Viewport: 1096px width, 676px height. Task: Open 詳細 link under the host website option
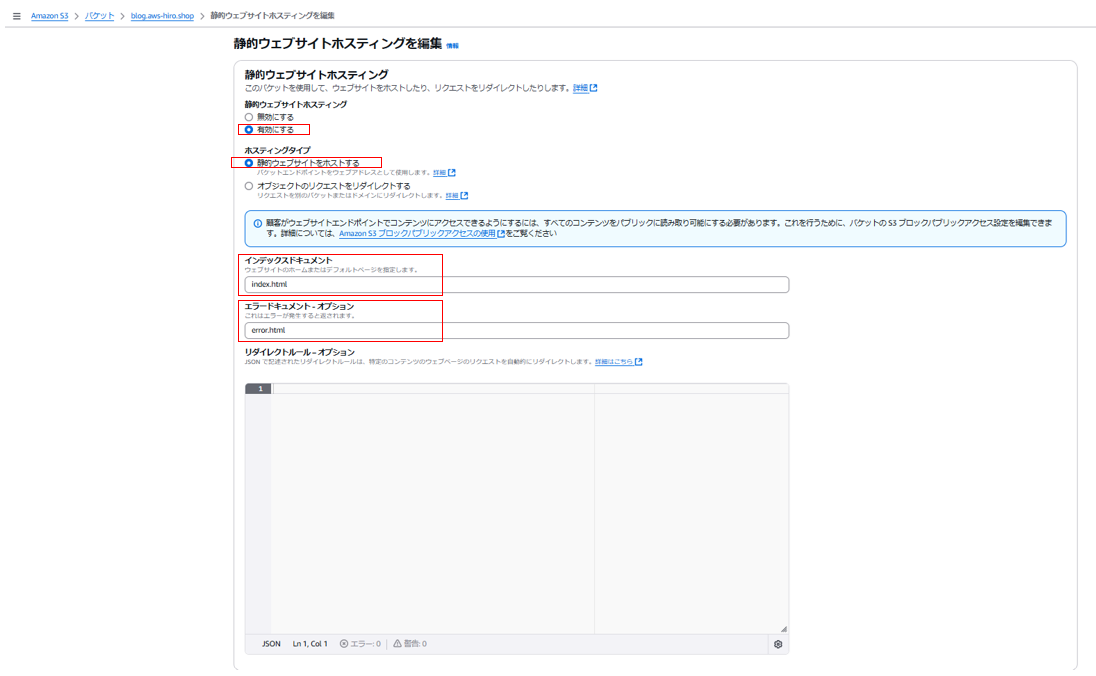click(444, 173)
